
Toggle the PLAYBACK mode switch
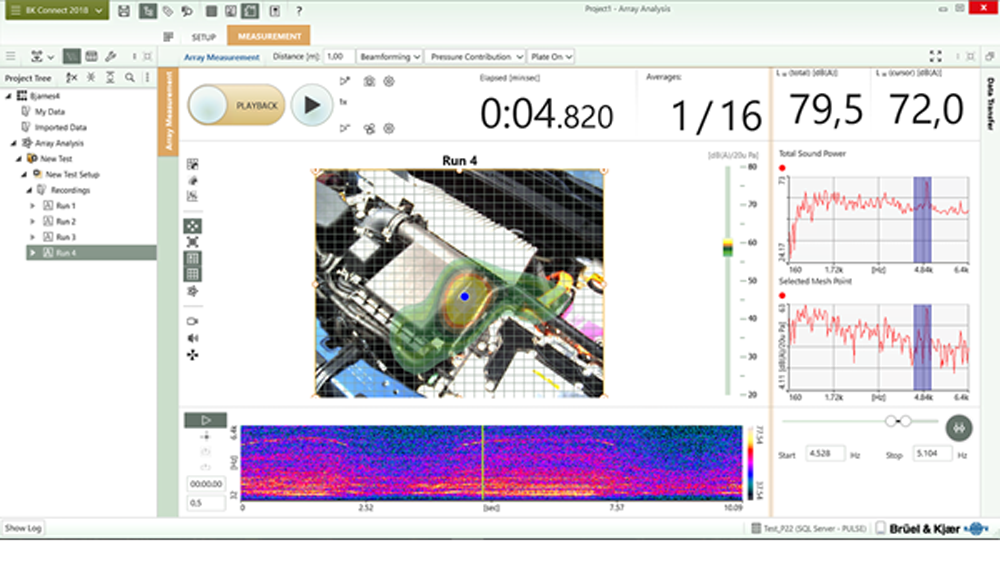pyautogui.click(x=236, y=105)
